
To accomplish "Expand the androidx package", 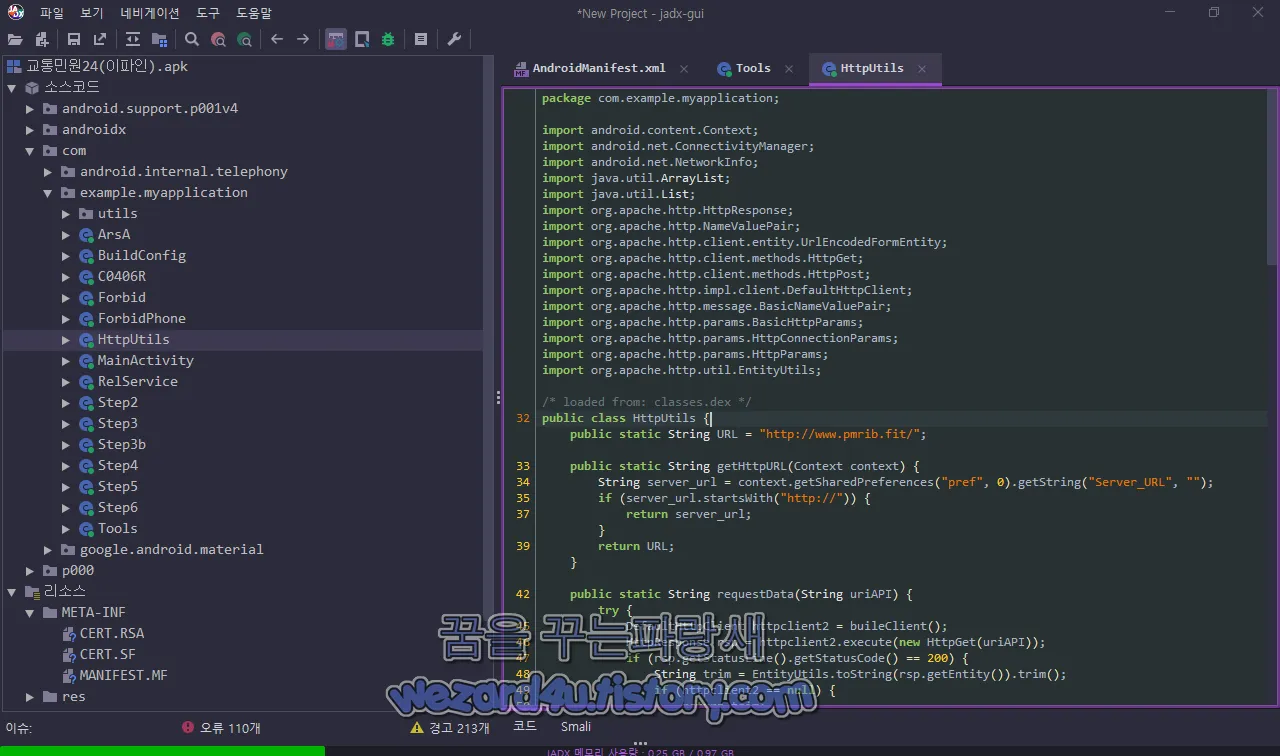I will (30, 130).
